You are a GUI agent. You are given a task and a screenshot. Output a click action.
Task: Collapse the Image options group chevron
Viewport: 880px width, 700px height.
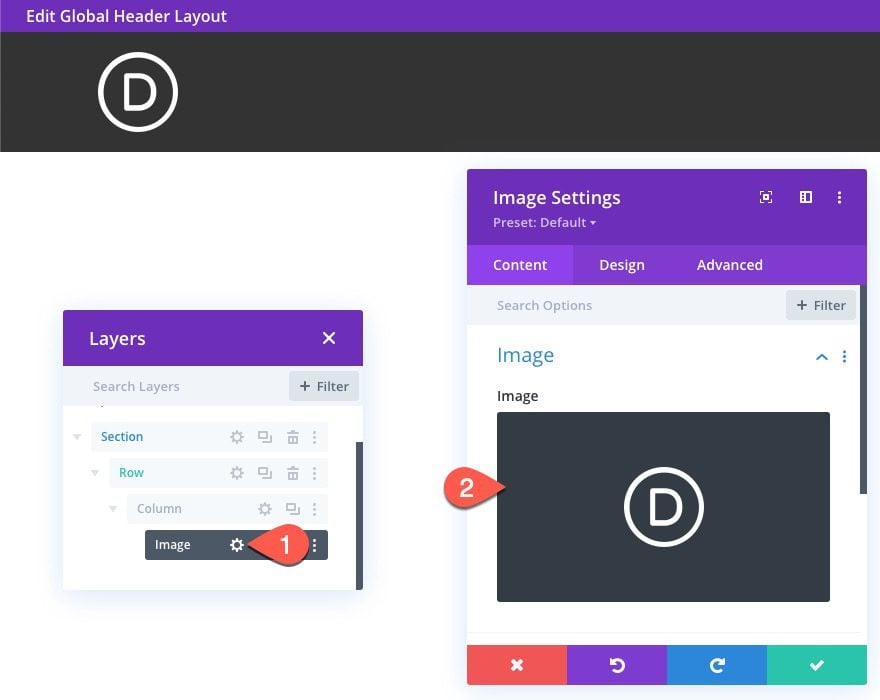(821, 357)
